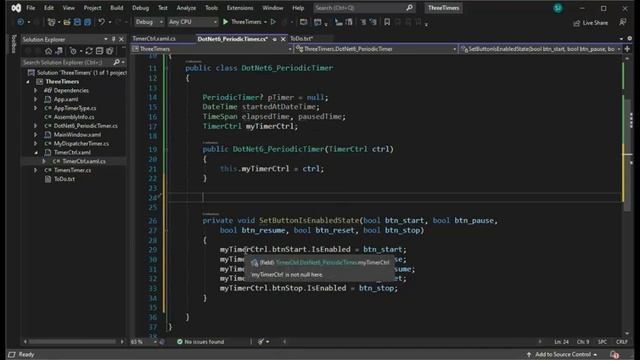Expand the Dependencies node
The width and height of the screenshot is (640, 360).
coord(36,91)
